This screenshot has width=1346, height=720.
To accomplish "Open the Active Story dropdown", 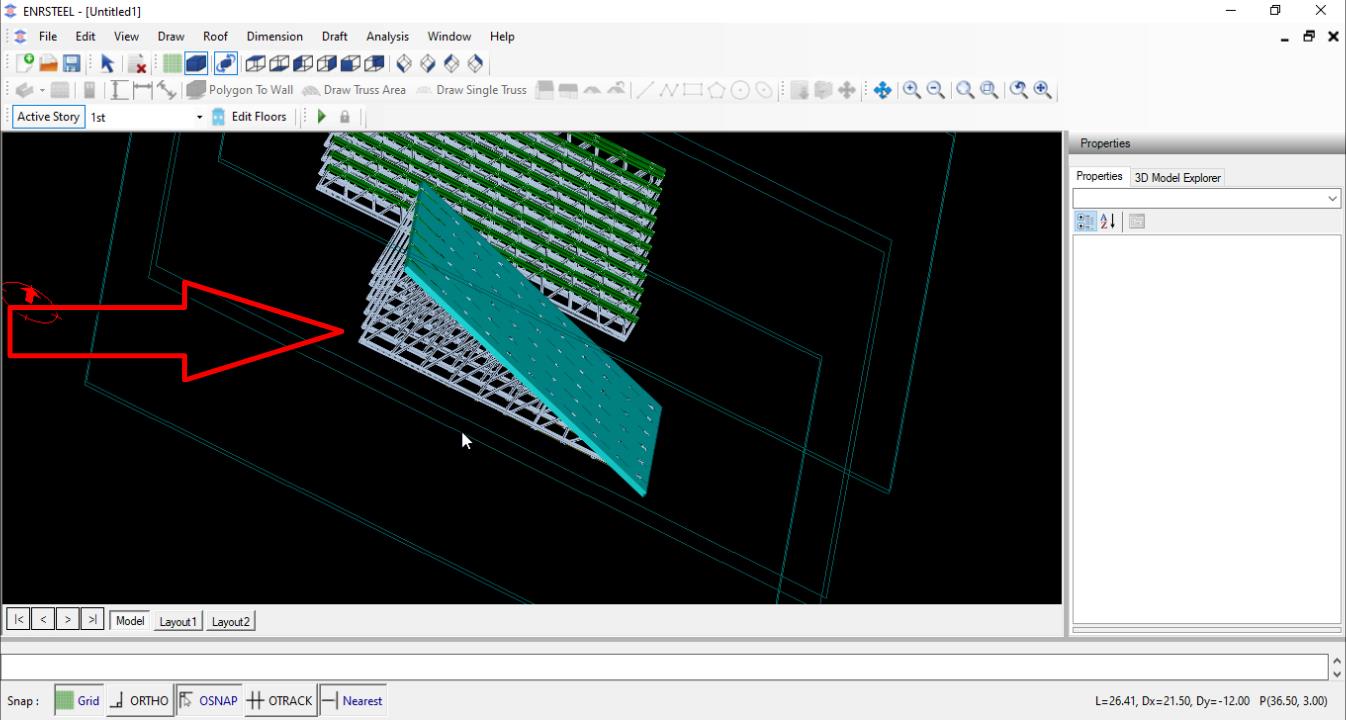I will click(199, 117).
